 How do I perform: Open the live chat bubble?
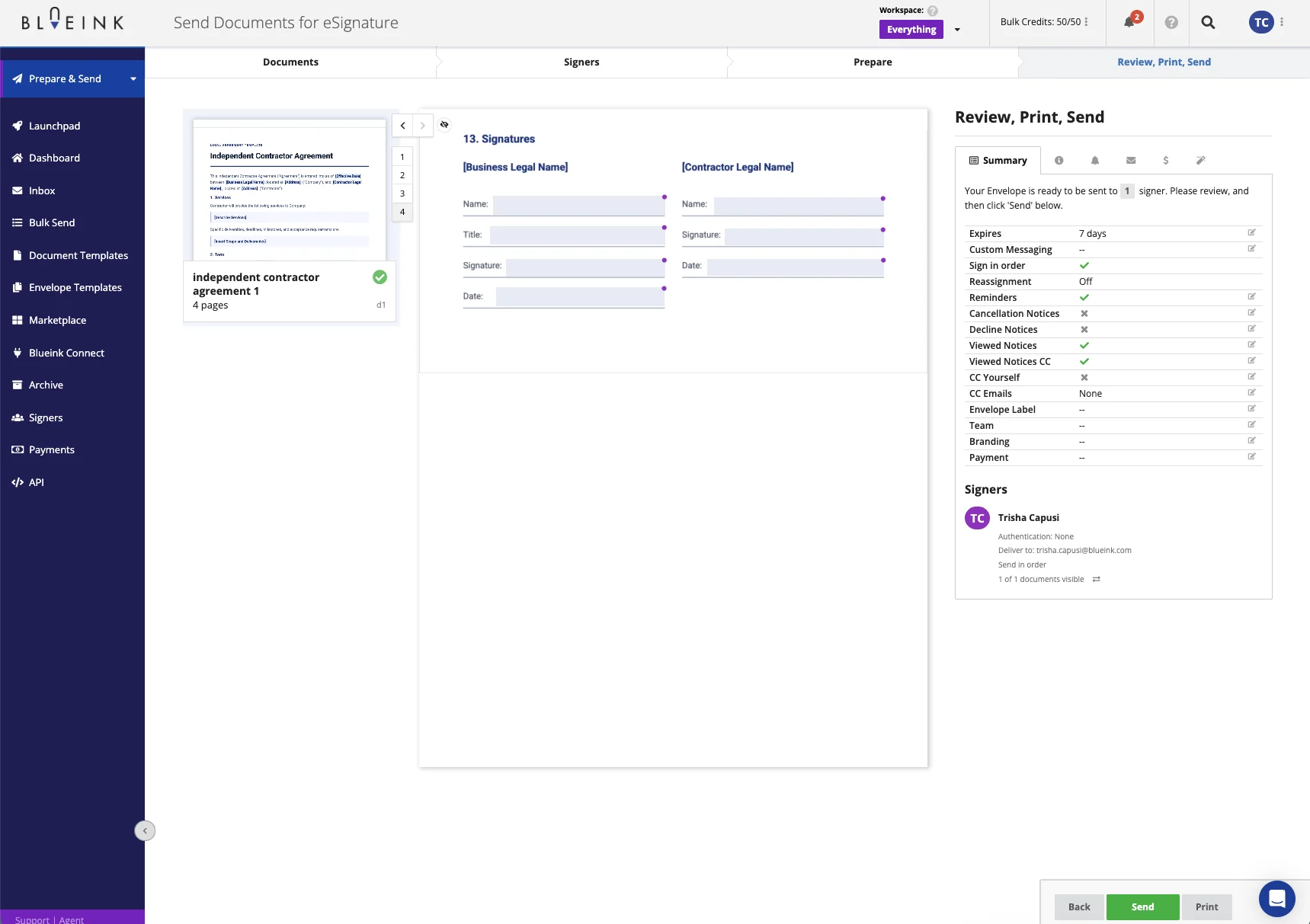click(1277, 899)
